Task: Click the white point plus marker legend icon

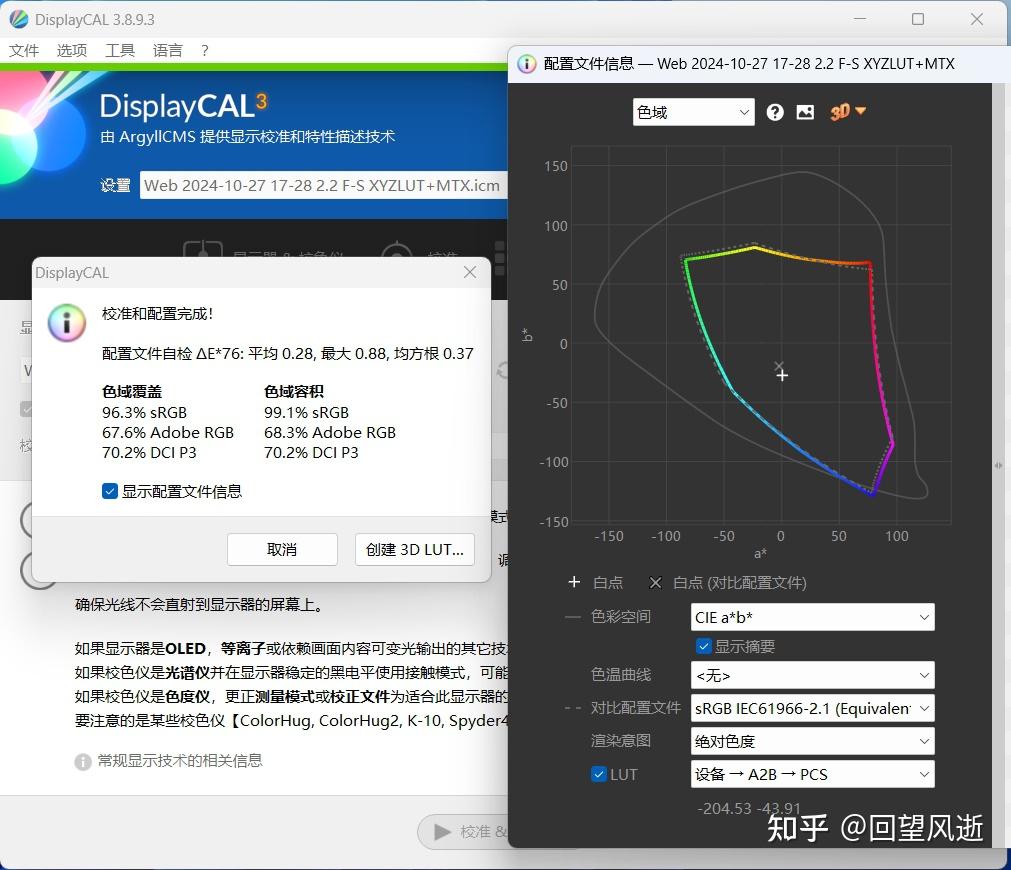Action: (x=574, y=582)
